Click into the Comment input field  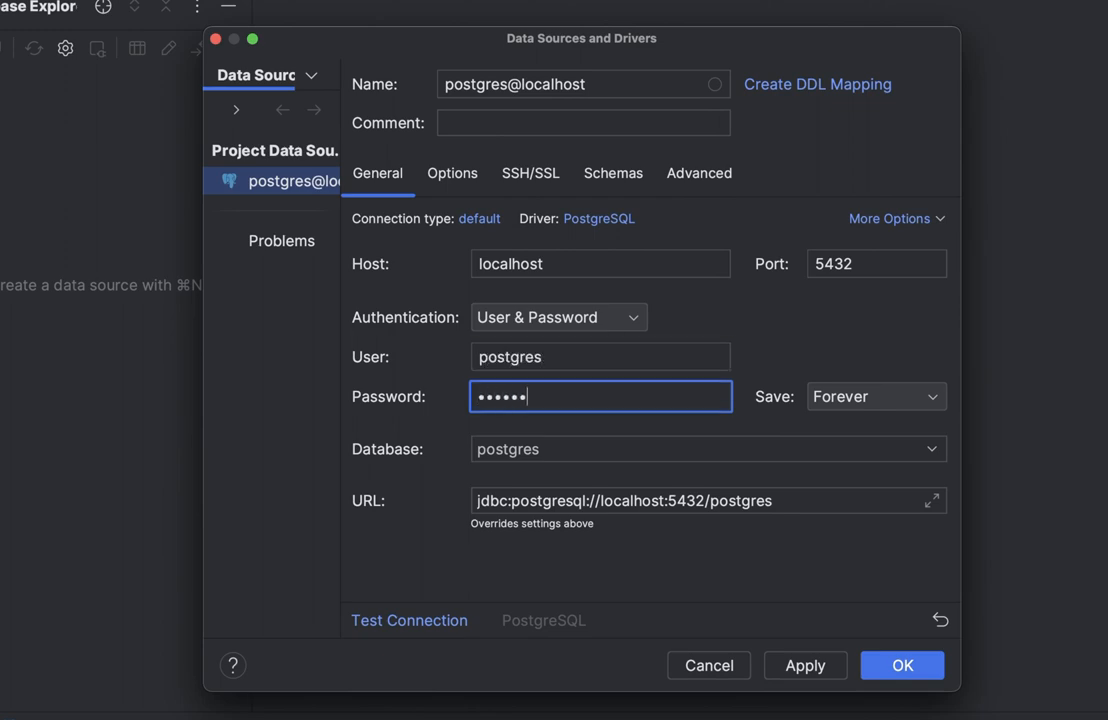coord(583,123)
